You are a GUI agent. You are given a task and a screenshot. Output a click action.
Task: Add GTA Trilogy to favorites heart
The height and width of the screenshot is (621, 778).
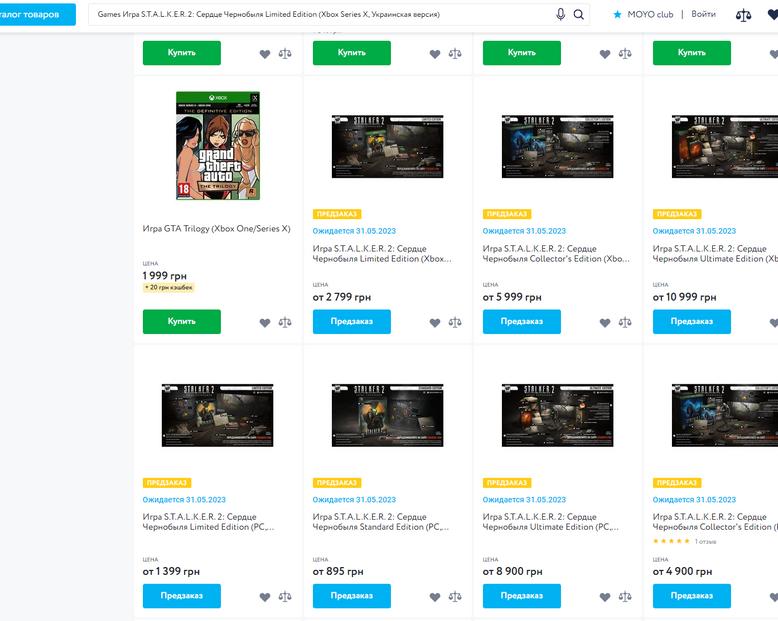265,323
